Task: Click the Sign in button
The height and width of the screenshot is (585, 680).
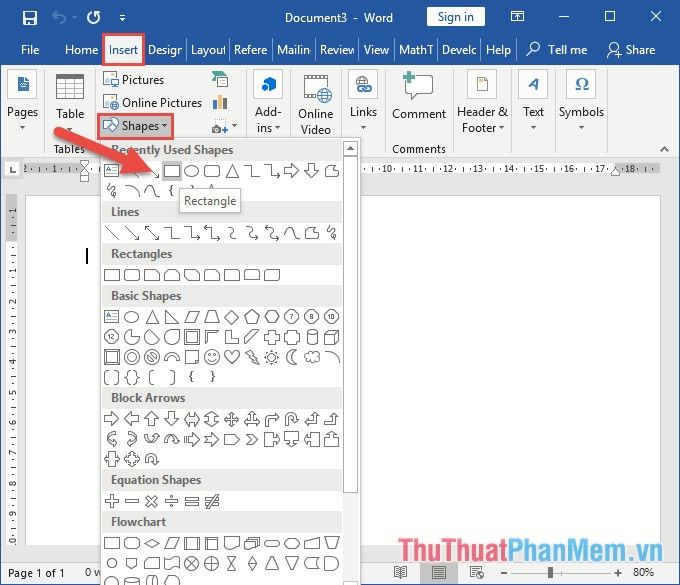Action: (x=455, y=17)
